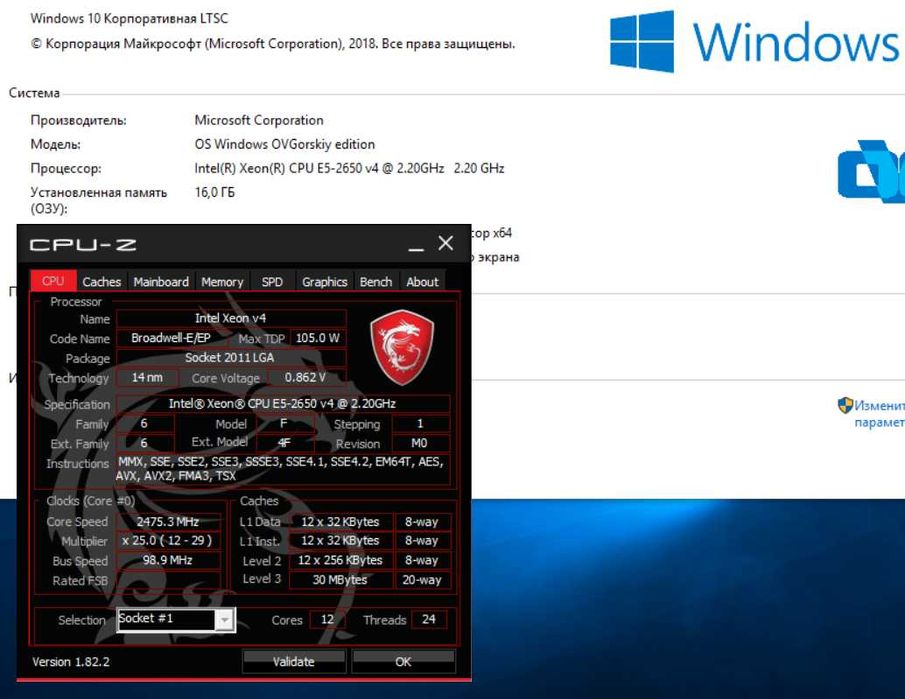Click the Instructions list text
This screenshot has width=905, height=699.
[x=281, y=469]
